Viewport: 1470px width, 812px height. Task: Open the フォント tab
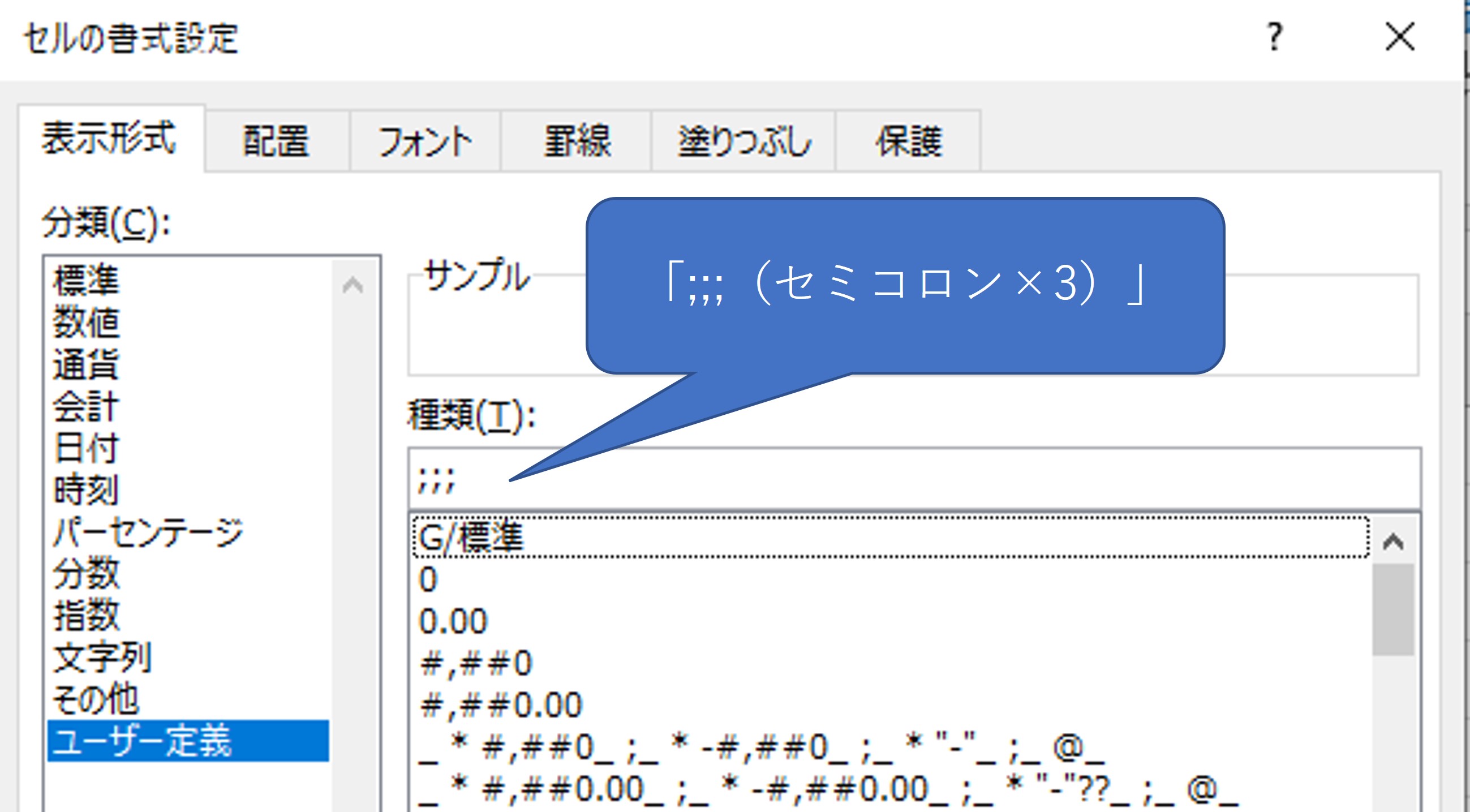[x=425, y=141]
